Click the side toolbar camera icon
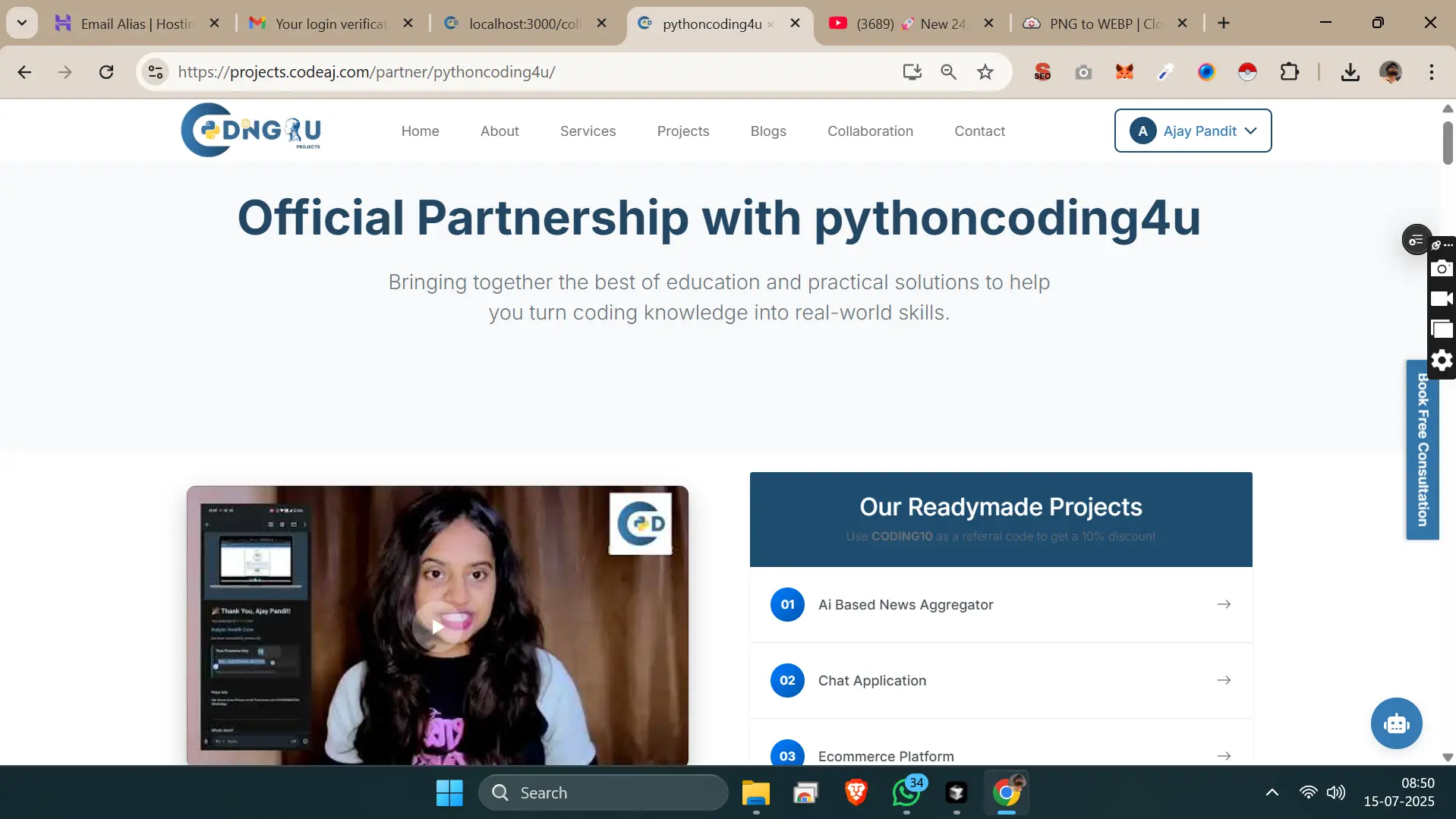The image size is (1456, 819). click(x=1442, y=268)
